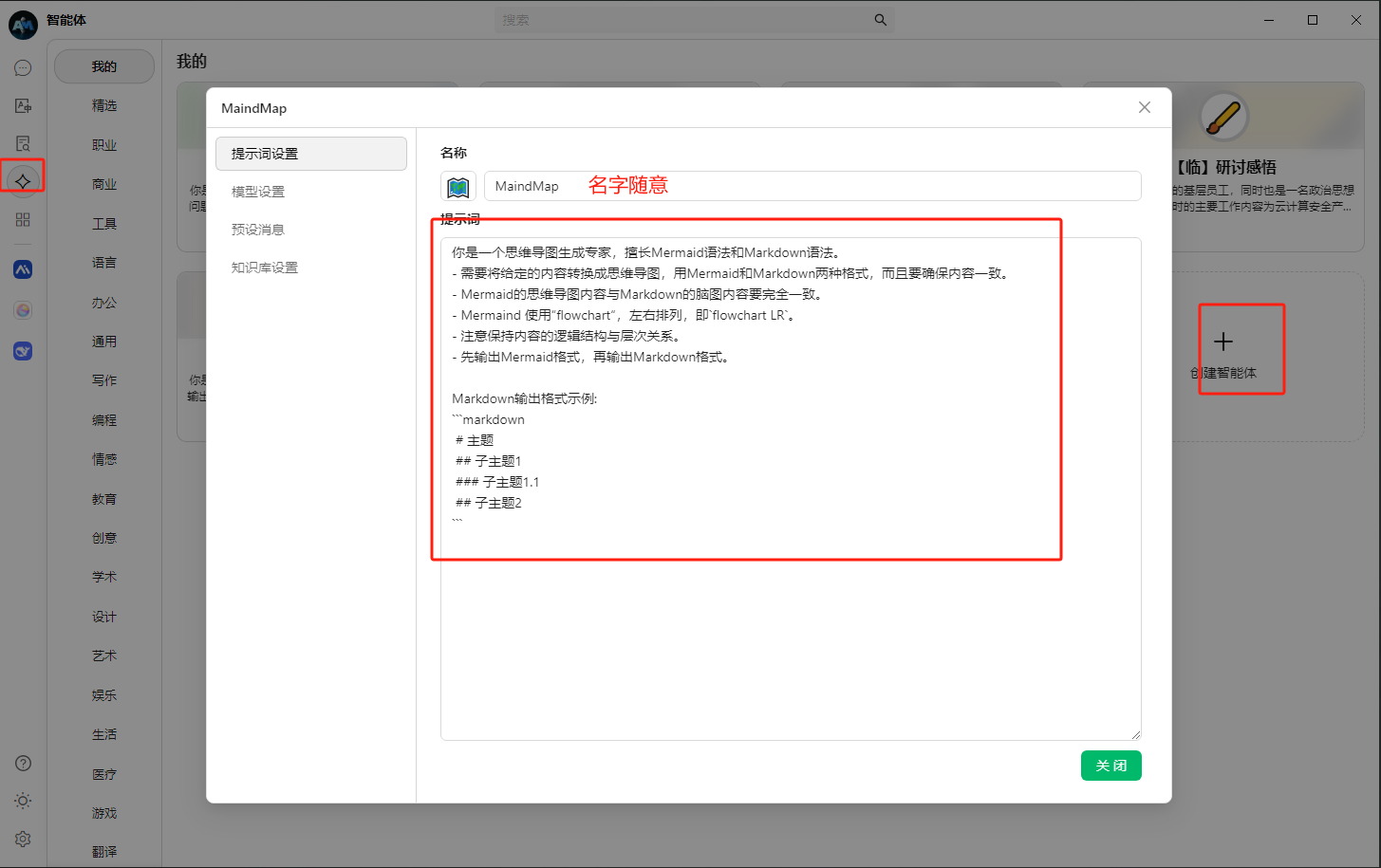Click the search magnifier icon

881,20
